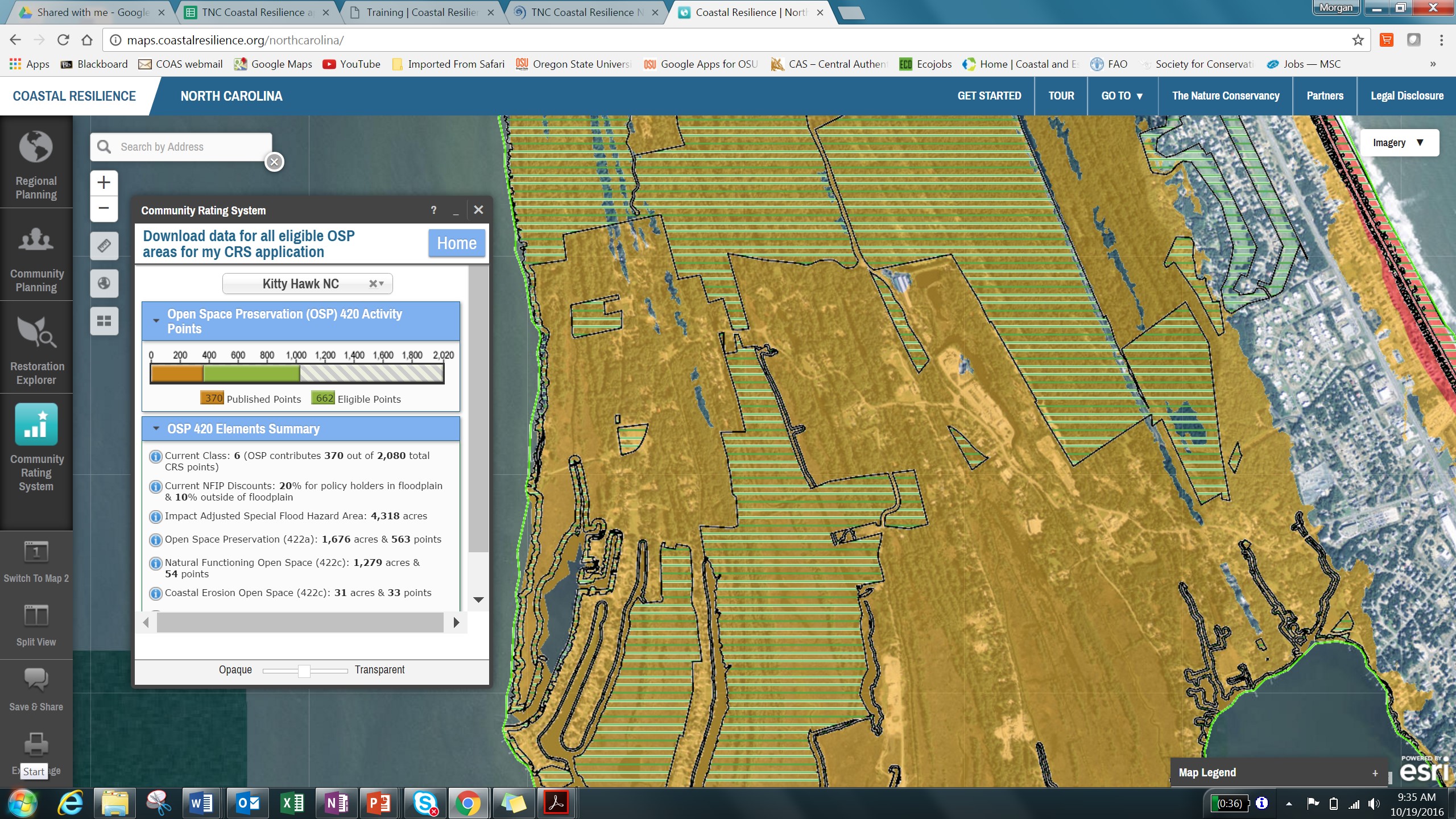This screenshot has width=1456, height=819.
Task: Click the GET STARTED link
Action: [x=988, y=96]
